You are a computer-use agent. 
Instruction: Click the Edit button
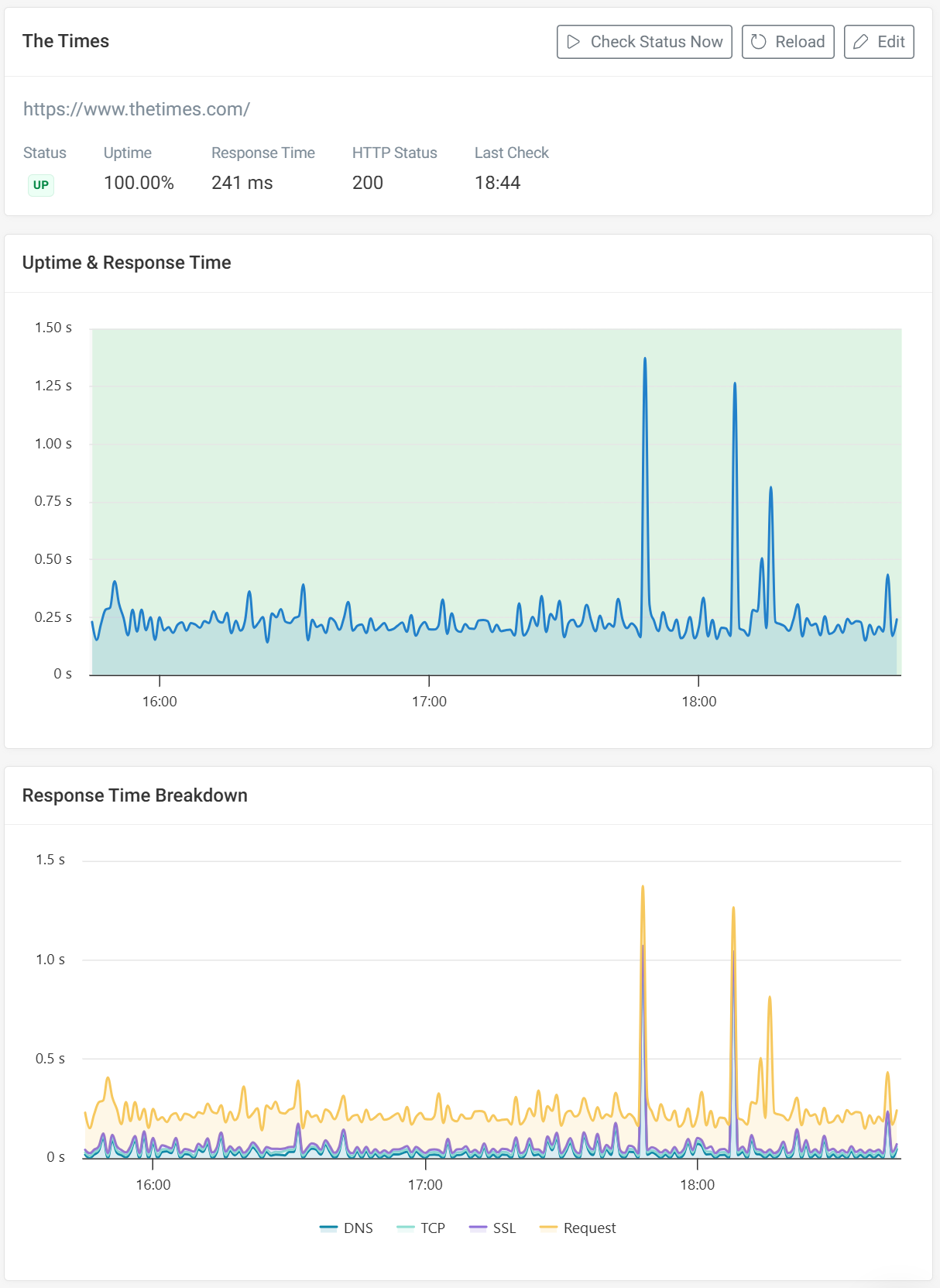click(879, 42)
